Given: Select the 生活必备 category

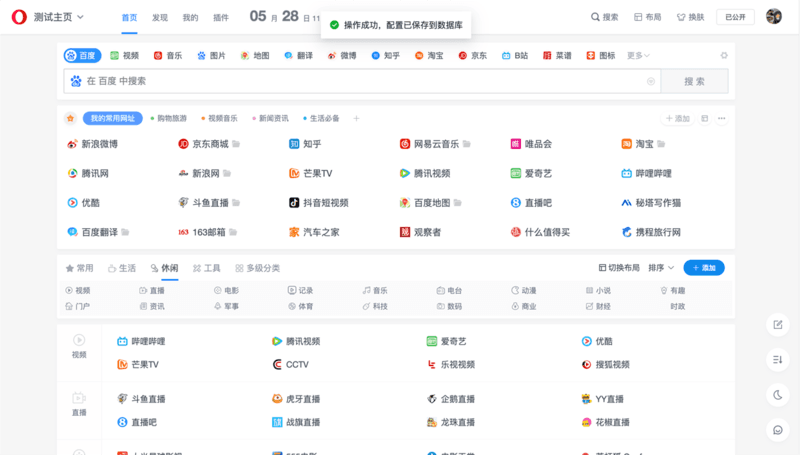Looking at the screenshot, I should pyautogui.click(x=321, y=118).
